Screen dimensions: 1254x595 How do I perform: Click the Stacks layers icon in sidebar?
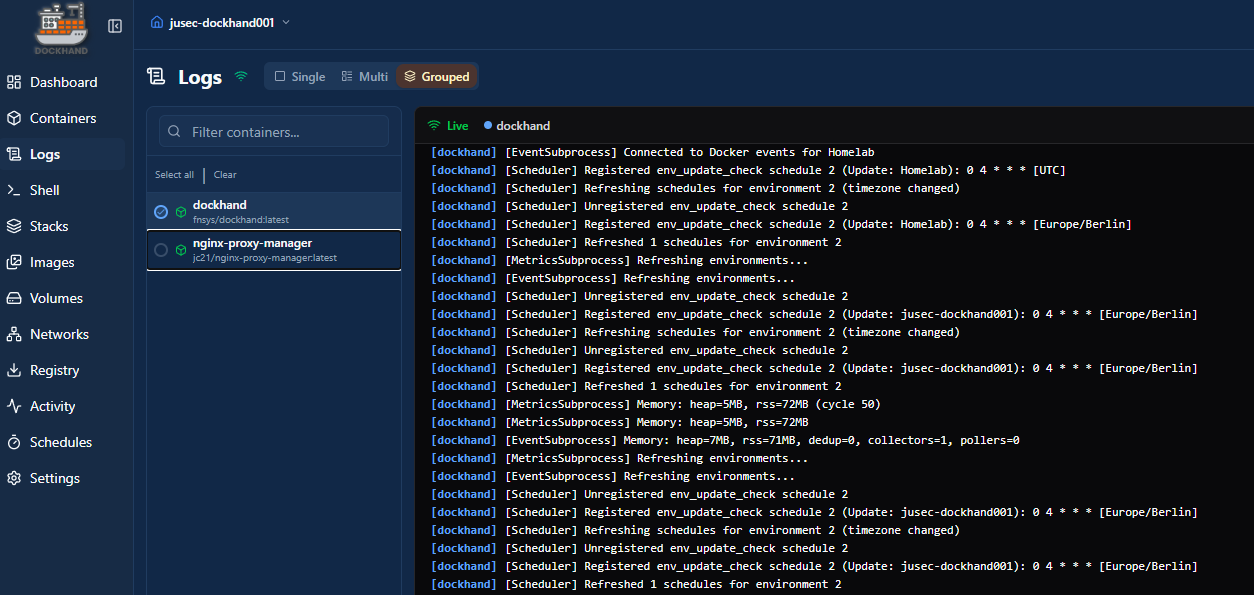tap(14, 226)
